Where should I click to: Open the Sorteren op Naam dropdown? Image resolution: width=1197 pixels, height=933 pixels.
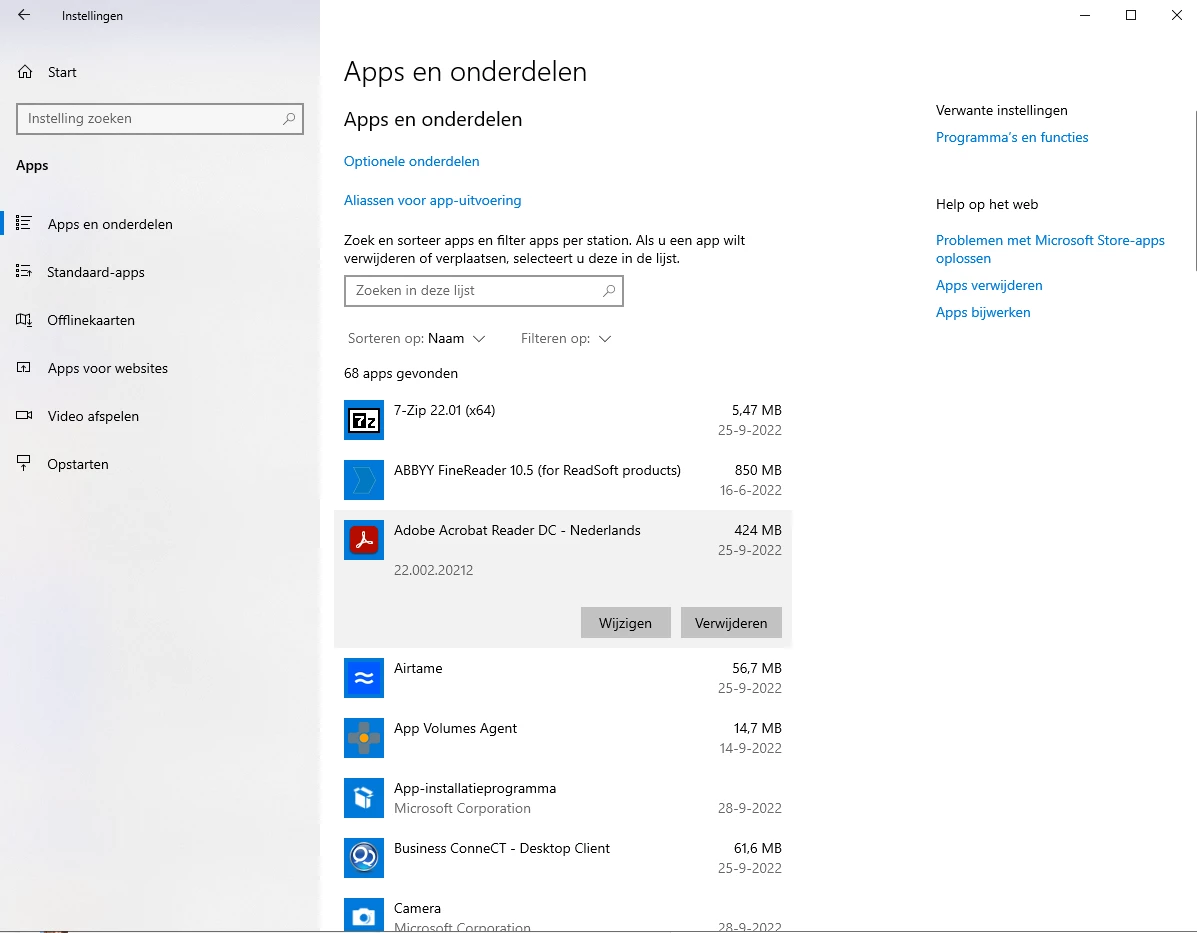[x=417, y=338]
